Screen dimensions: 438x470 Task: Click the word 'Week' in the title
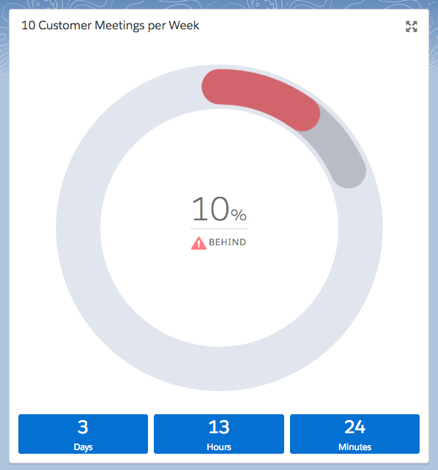click(184, 25)
